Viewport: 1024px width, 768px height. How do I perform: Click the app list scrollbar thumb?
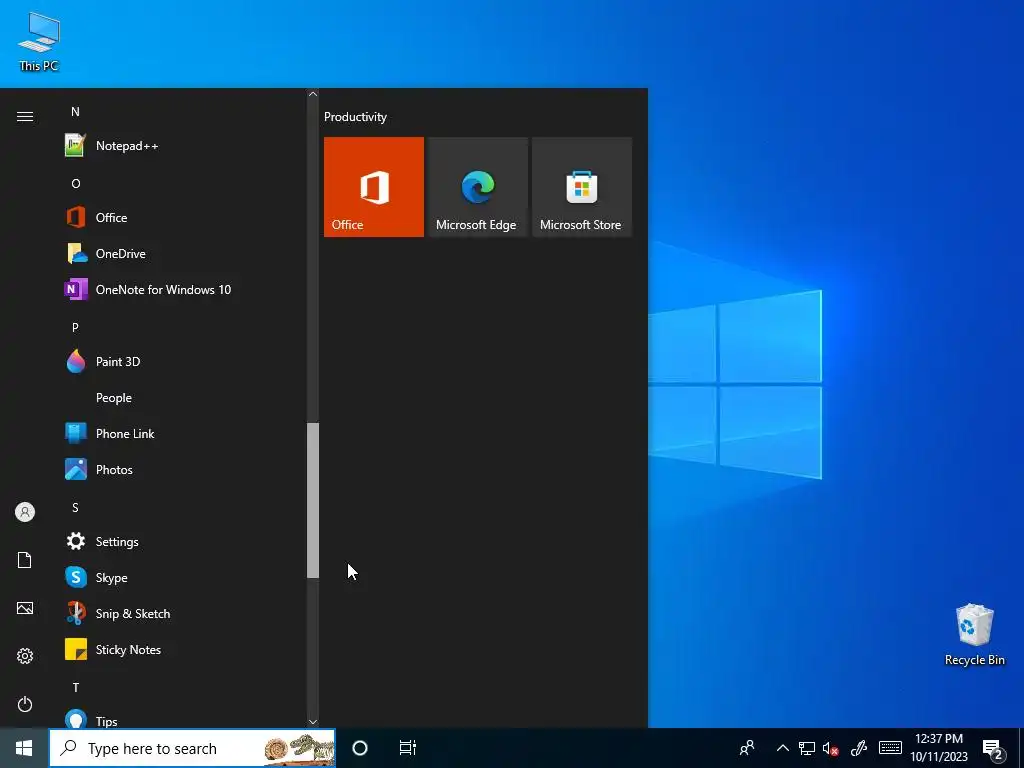pos(313,500)
